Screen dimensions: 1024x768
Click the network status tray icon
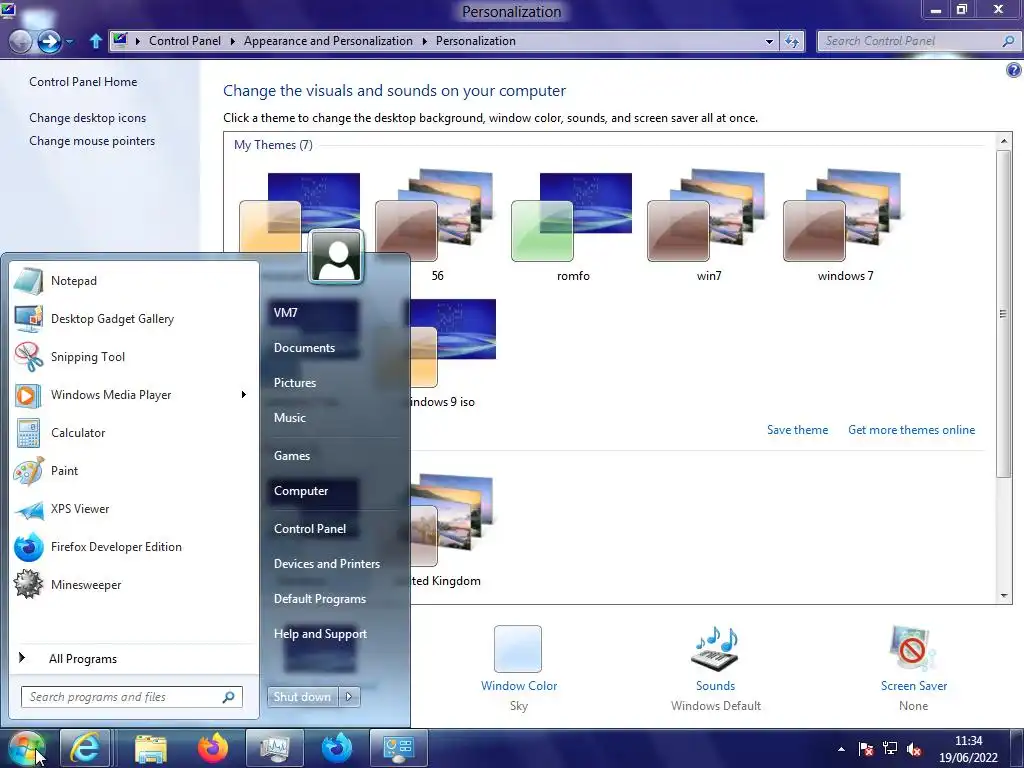889,749
